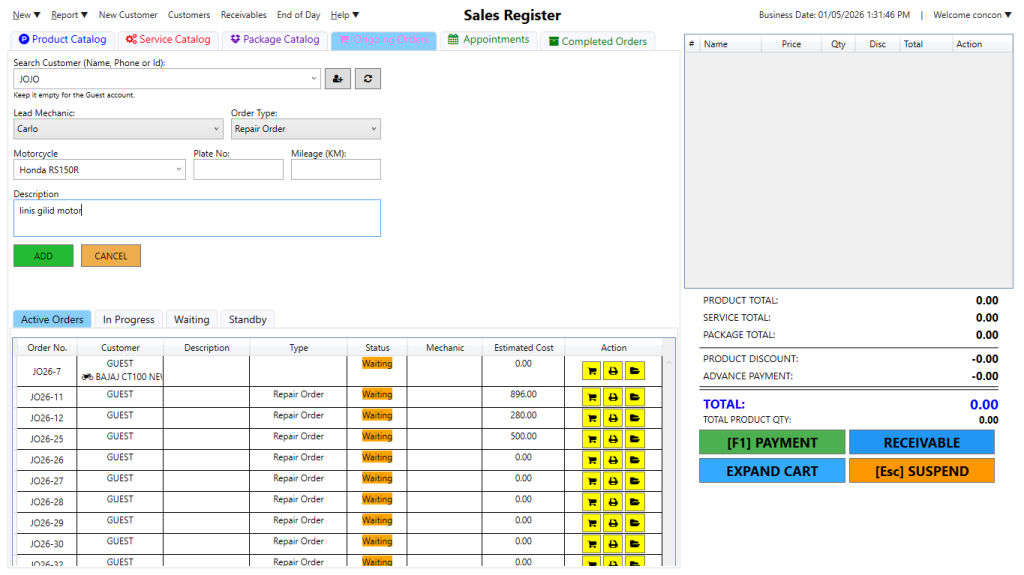1024x575 pixels.
Task: Select the In Progress tab
Action: [x=128, y=320]
